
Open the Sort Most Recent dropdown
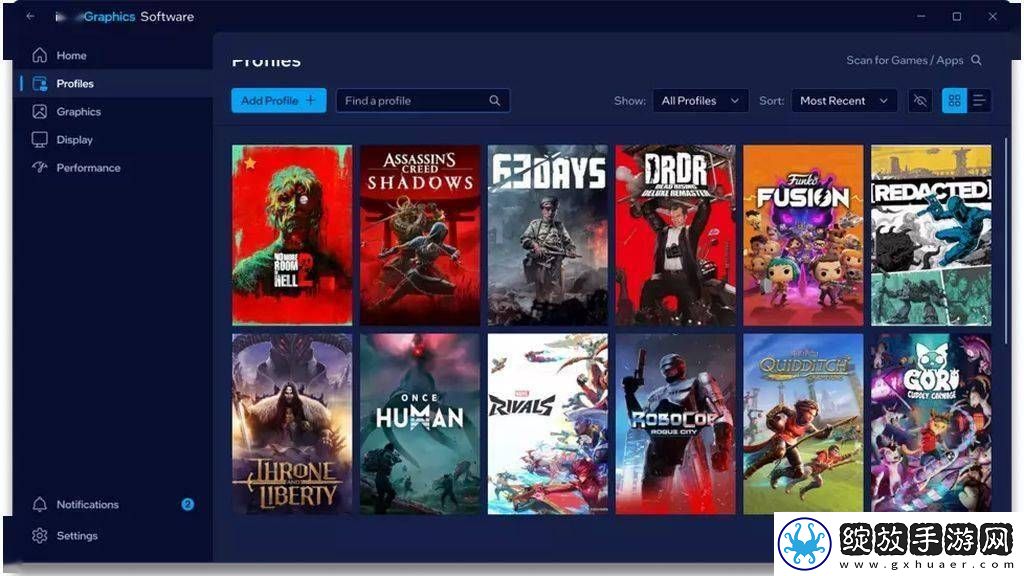[x=844, y=101]
